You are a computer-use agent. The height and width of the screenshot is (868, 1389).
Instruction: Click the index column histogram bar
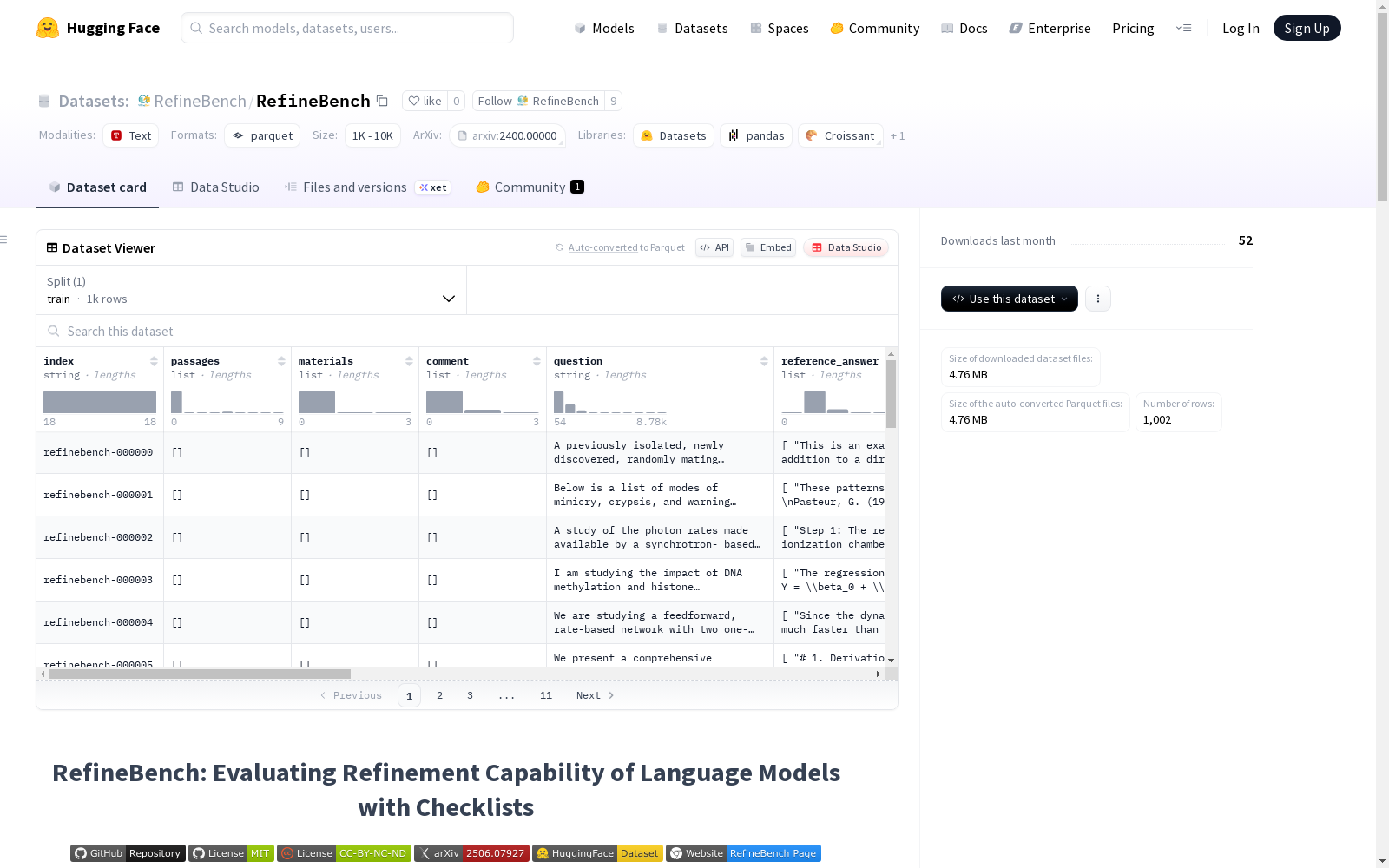pyautogui.click(x=100, y=402)
